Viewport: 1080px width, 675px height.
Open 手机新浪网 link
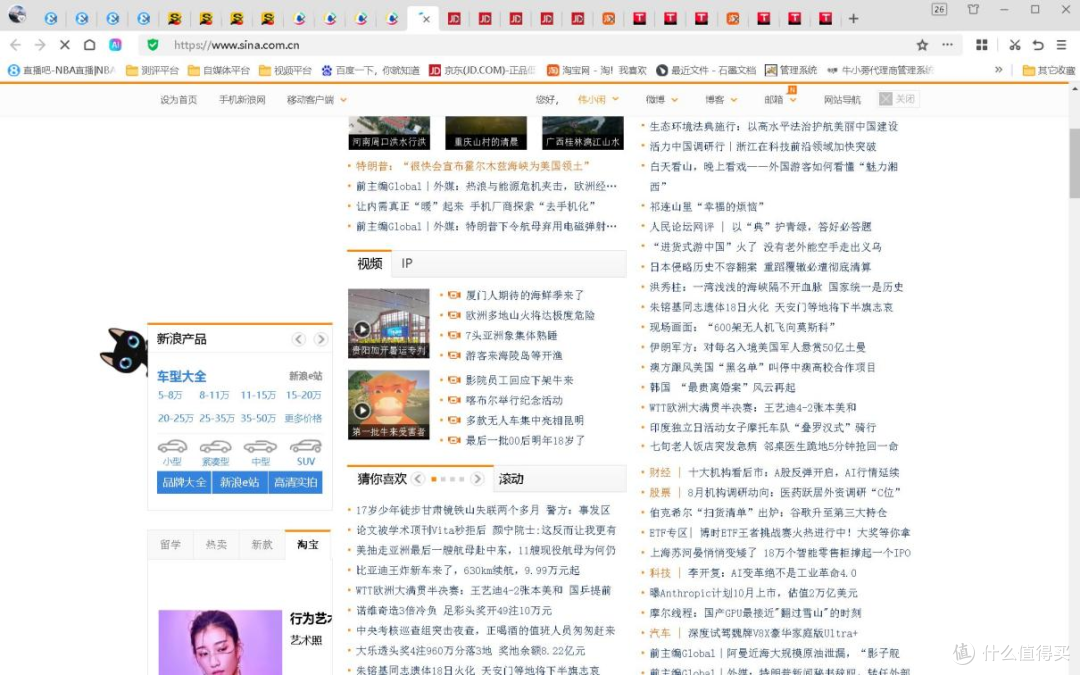point(242,100)
